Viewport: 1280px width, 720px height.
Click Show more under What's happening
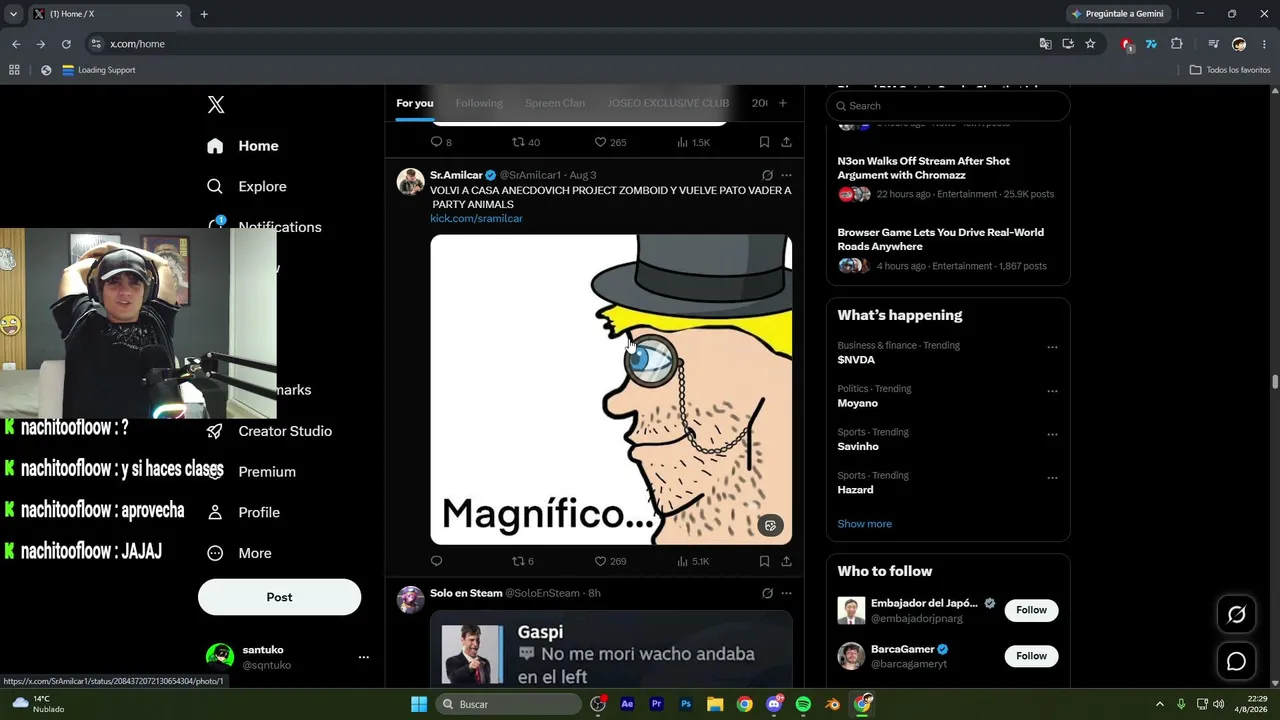tap(864, 524)
